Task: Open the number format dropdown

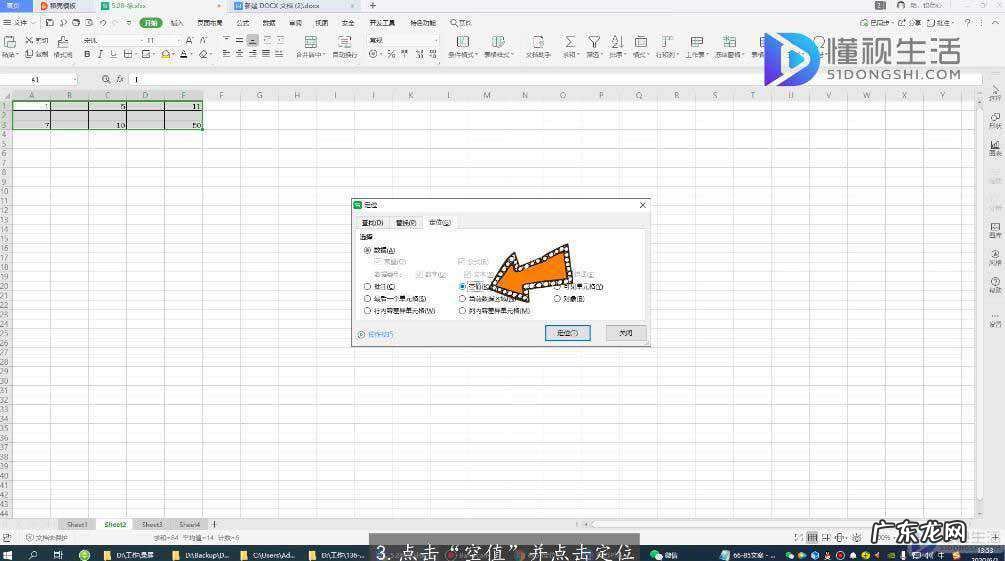Action: pos(435,40)
